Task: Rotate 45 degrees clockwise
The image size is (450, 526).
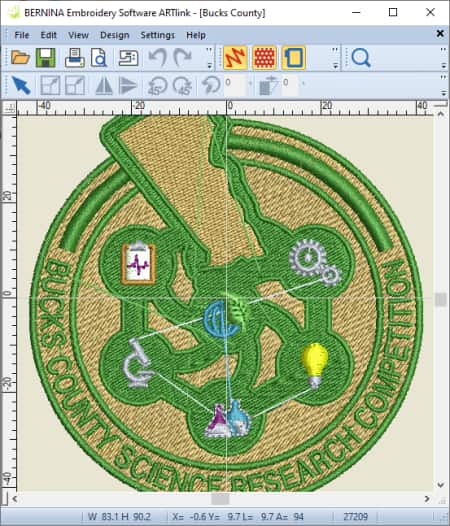Action: tap(183, 85)
